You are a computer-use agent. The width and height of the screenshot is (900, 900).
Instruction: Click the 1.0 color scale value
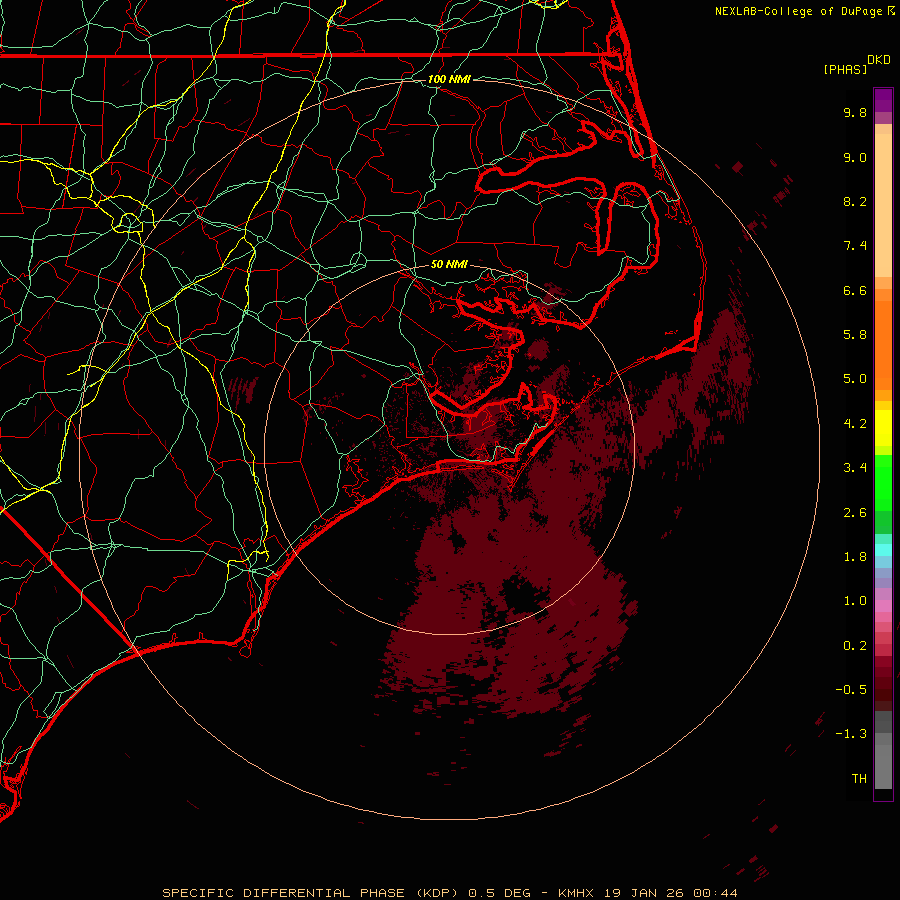(x=855, y=601)
